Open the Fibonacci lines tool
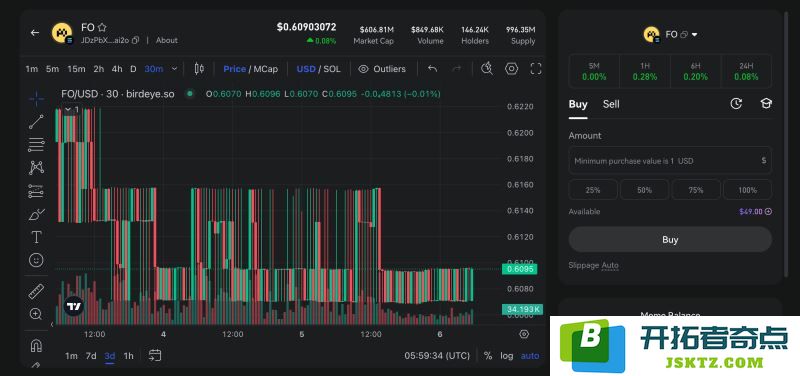Image resolution: width=800 pixels, height=376 pixels. pos(36,145)
